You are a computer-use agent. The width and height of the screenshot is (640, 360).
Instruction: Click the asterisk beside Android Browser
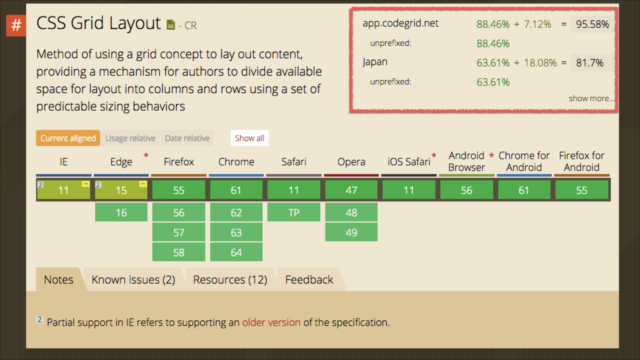tap(491, 156)
